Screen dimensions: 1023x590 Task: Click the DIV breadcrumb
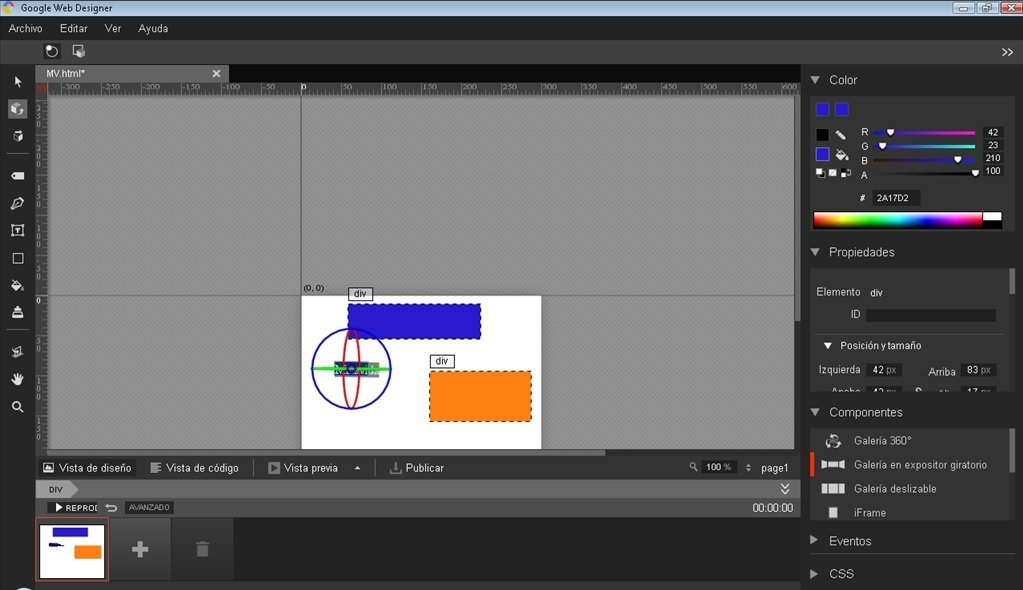coord(56,489)
